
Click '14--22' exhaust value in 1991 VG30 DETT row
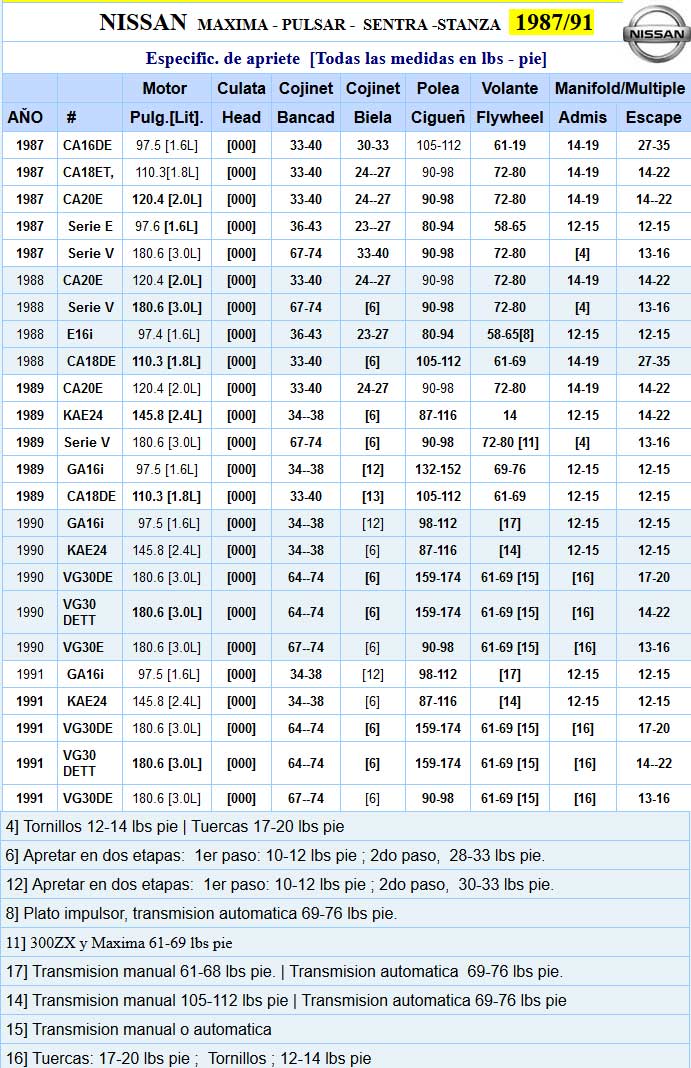(654, 764)
